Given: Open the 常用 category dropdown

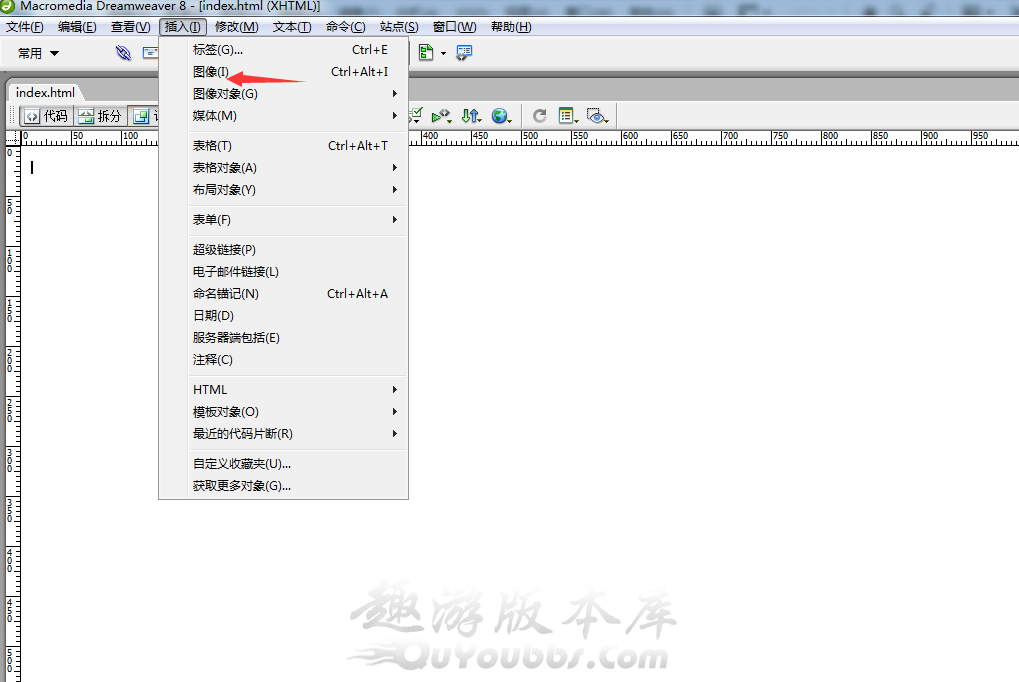Looking at the screenshot, I should tap(39, 53).
